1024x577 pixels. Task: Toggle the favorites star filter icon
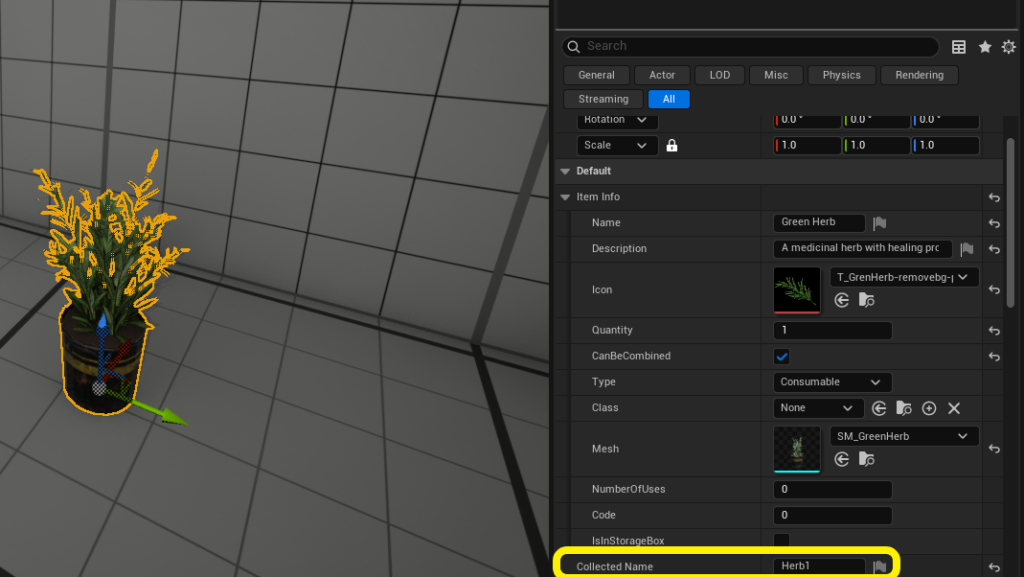click(985, 47)
